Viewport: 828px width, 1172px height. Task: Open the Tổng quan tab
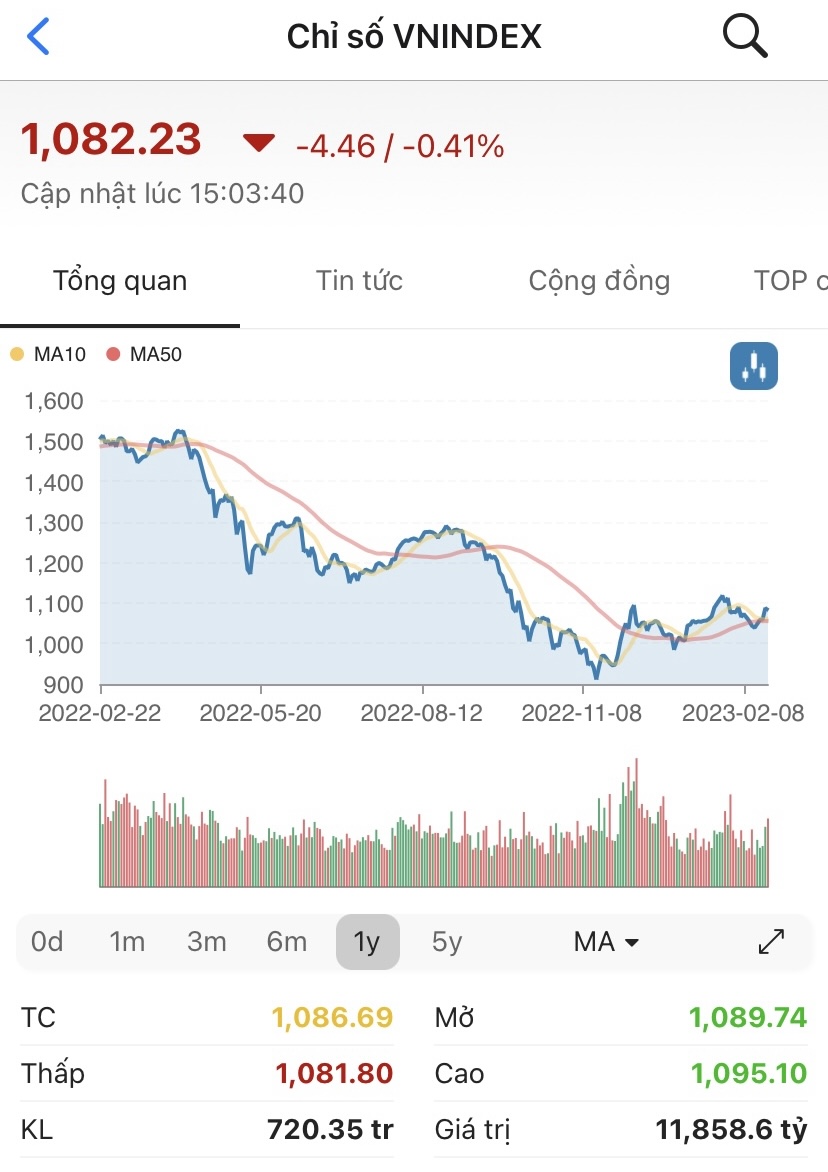[120, 281]
